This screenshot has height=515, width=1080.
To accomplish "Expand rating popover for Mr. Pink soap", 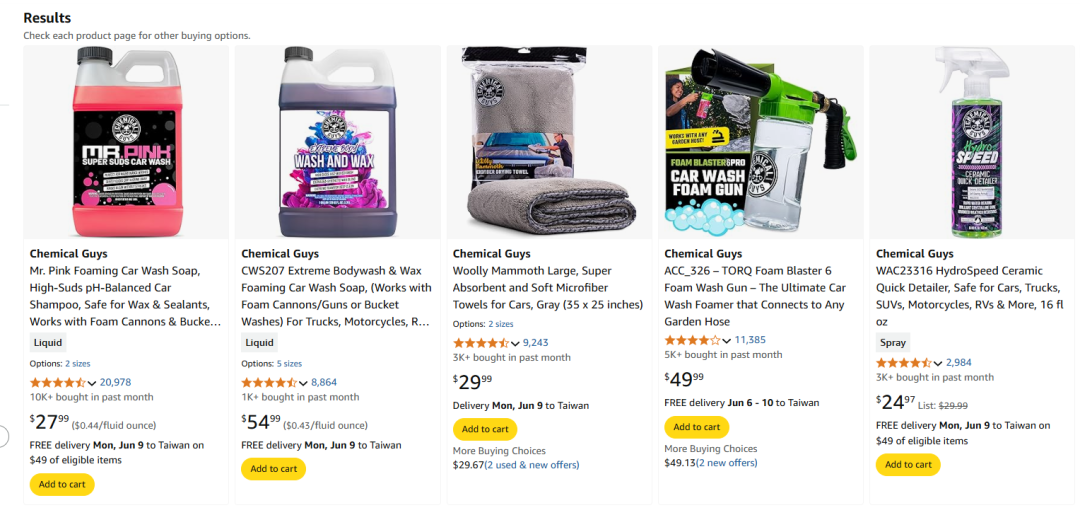I will click(92, 383).
